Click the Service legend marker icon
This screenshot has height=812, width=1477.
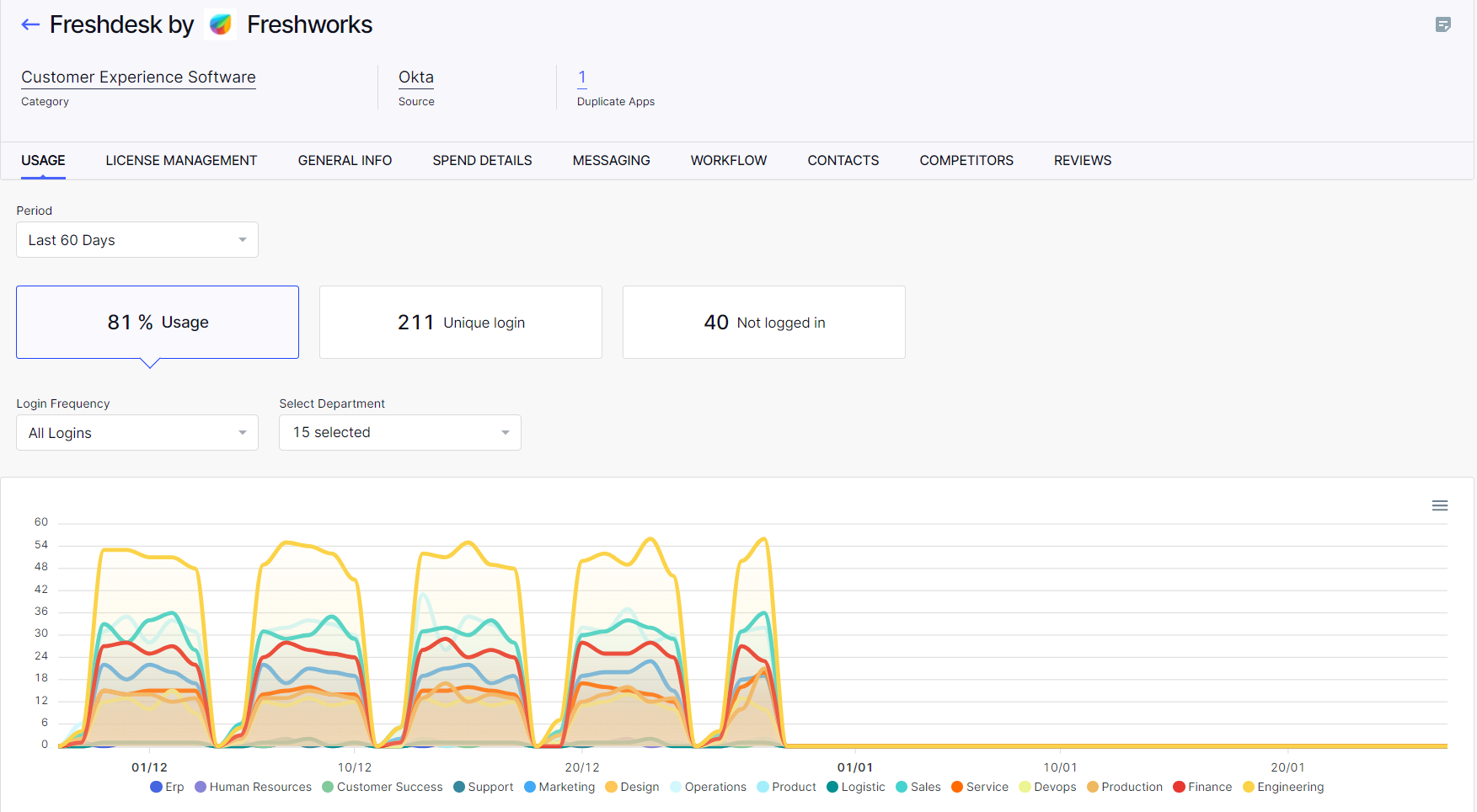(957, 787)
